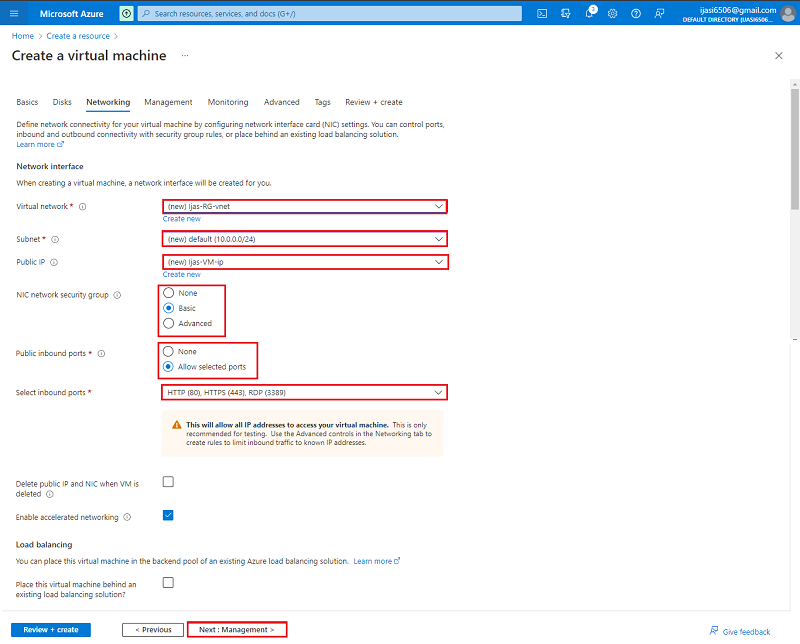Open the account avatar menu for ijasi6506
This screenshot has width=800, height=644.
pos(786,13)
